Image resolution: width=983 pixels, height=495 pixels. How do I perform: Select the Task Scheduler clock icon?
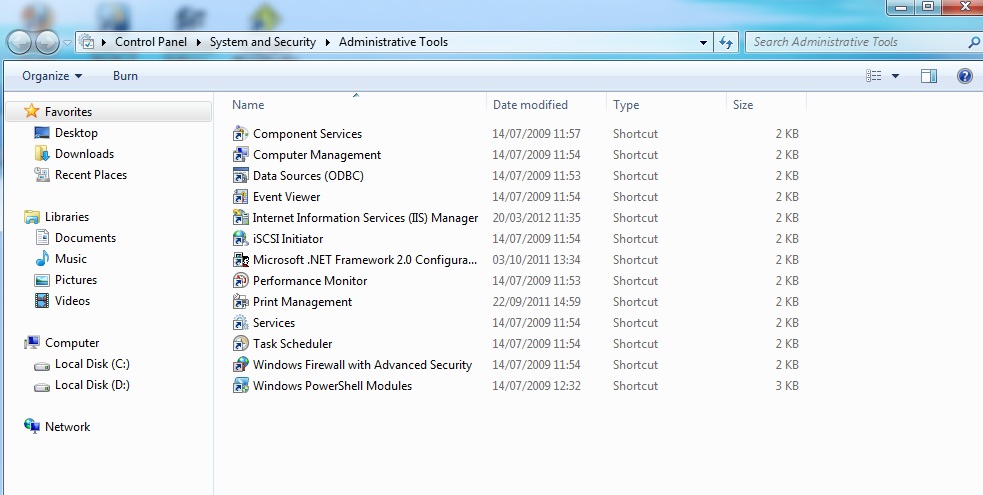241,343
